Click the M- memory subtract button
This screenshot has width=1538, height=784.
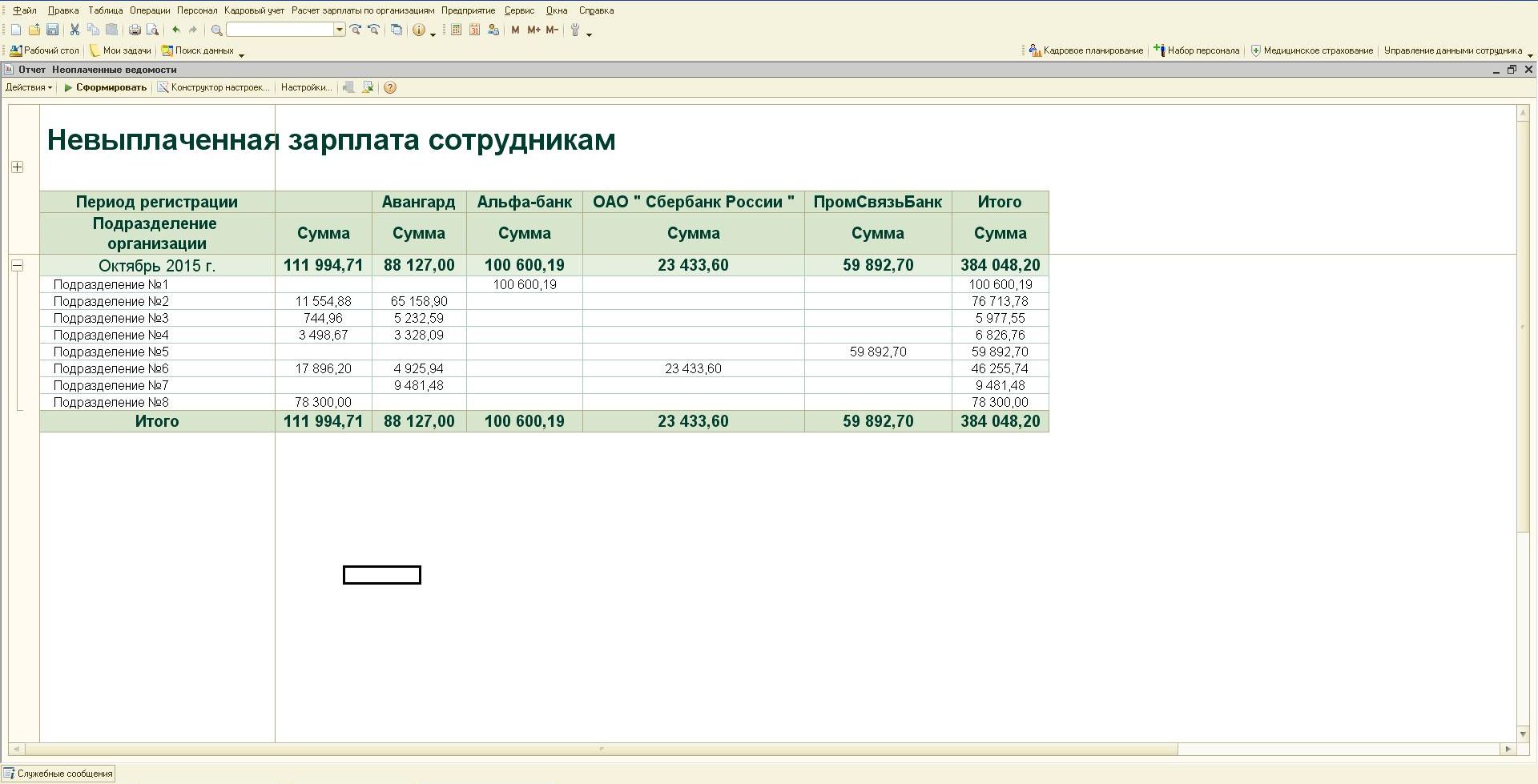[x=552, y=30]
